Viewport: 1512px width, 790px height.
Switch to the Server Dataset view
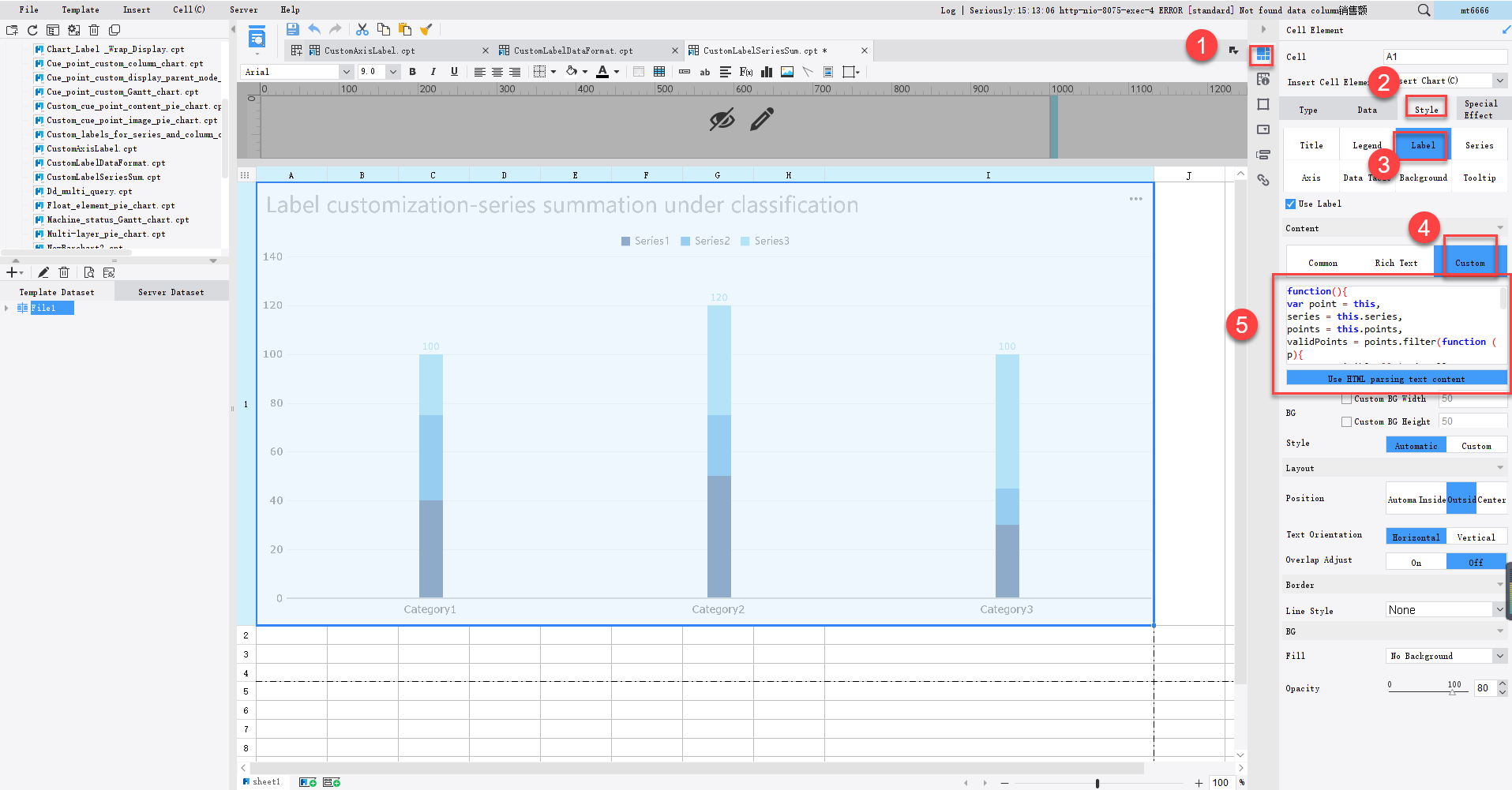click(x=171, y=291)
